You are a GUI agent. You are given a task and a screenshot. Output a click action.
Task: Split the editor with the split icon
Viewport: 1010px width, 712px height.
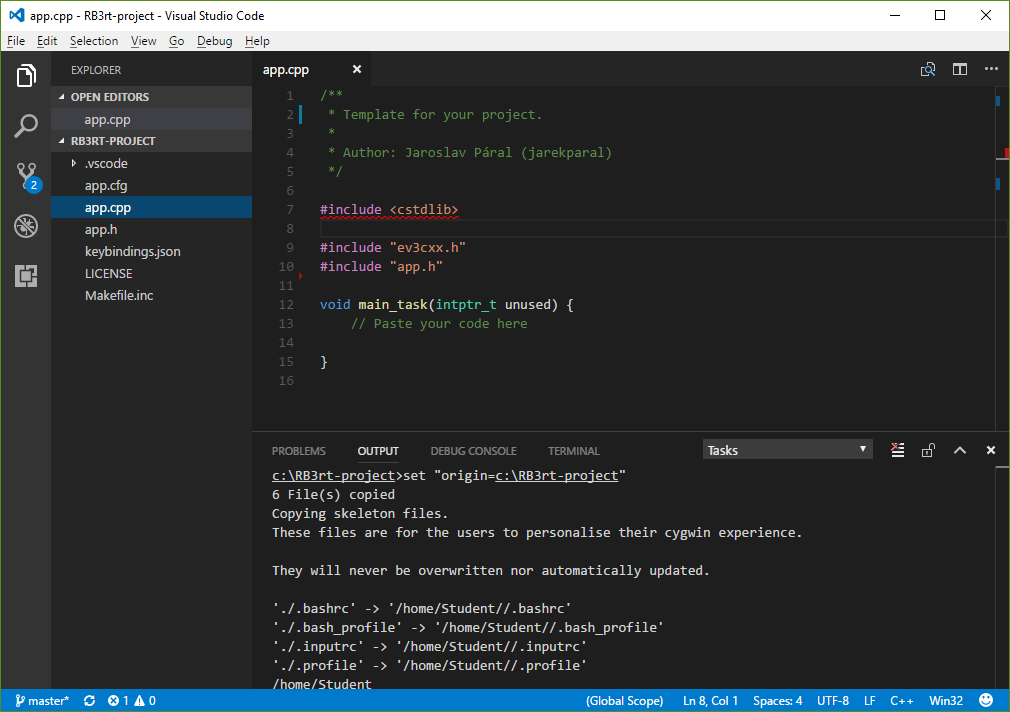tap(960, 70)
